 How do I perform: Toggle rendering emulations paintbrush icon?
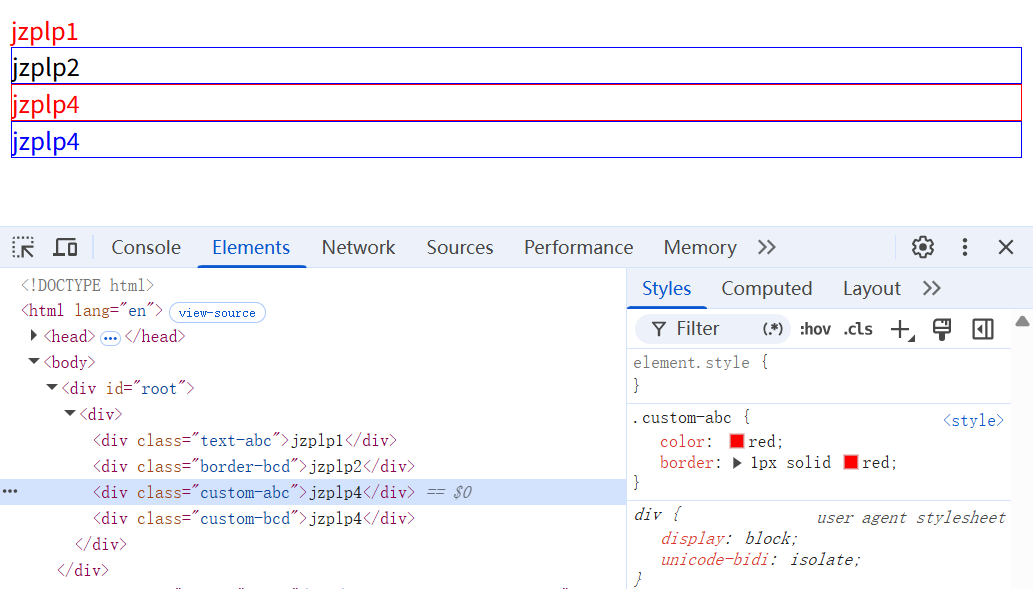click(942, 329)
